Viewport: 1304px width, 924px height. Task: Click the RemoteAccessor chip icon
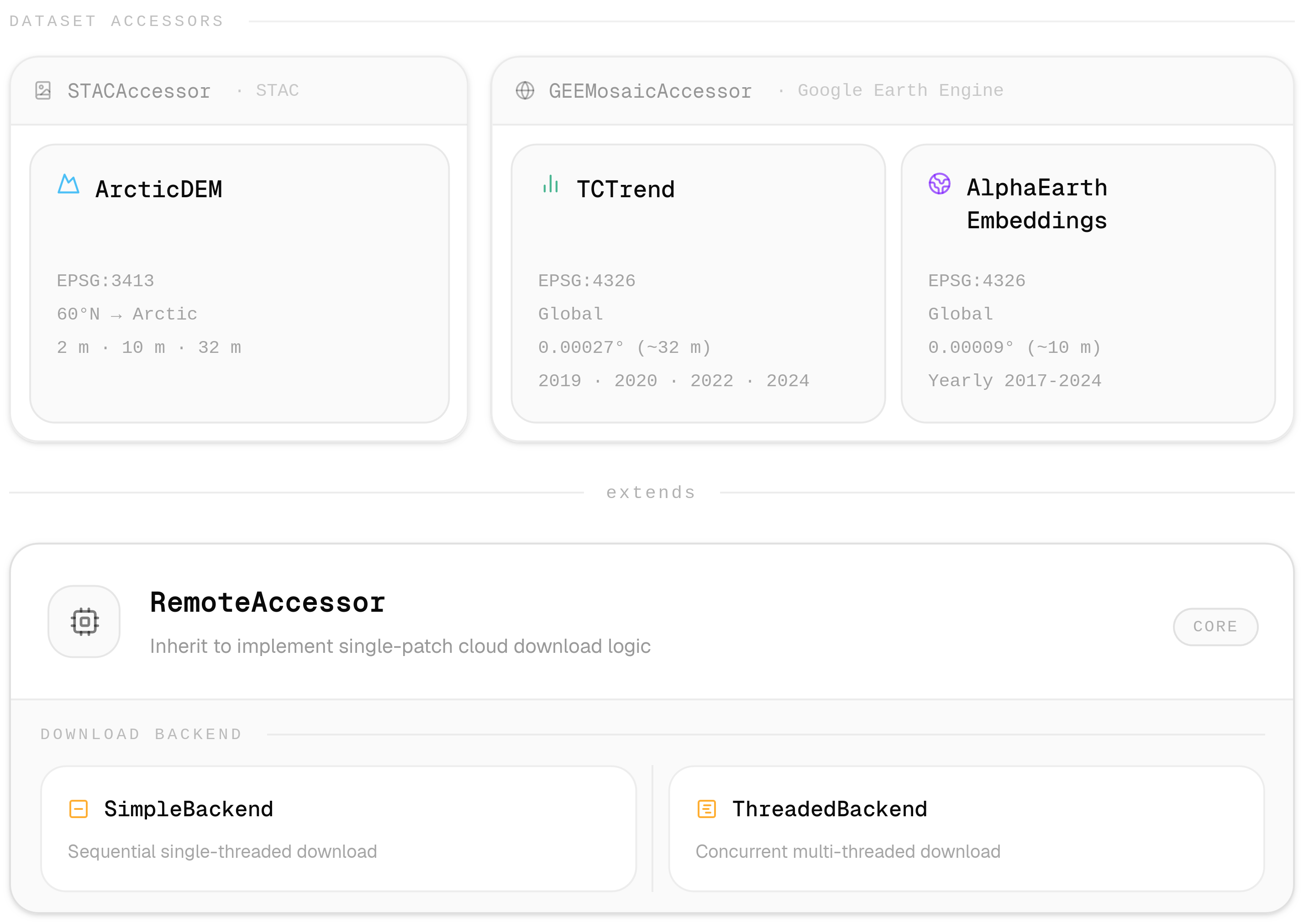pos(84,622)
